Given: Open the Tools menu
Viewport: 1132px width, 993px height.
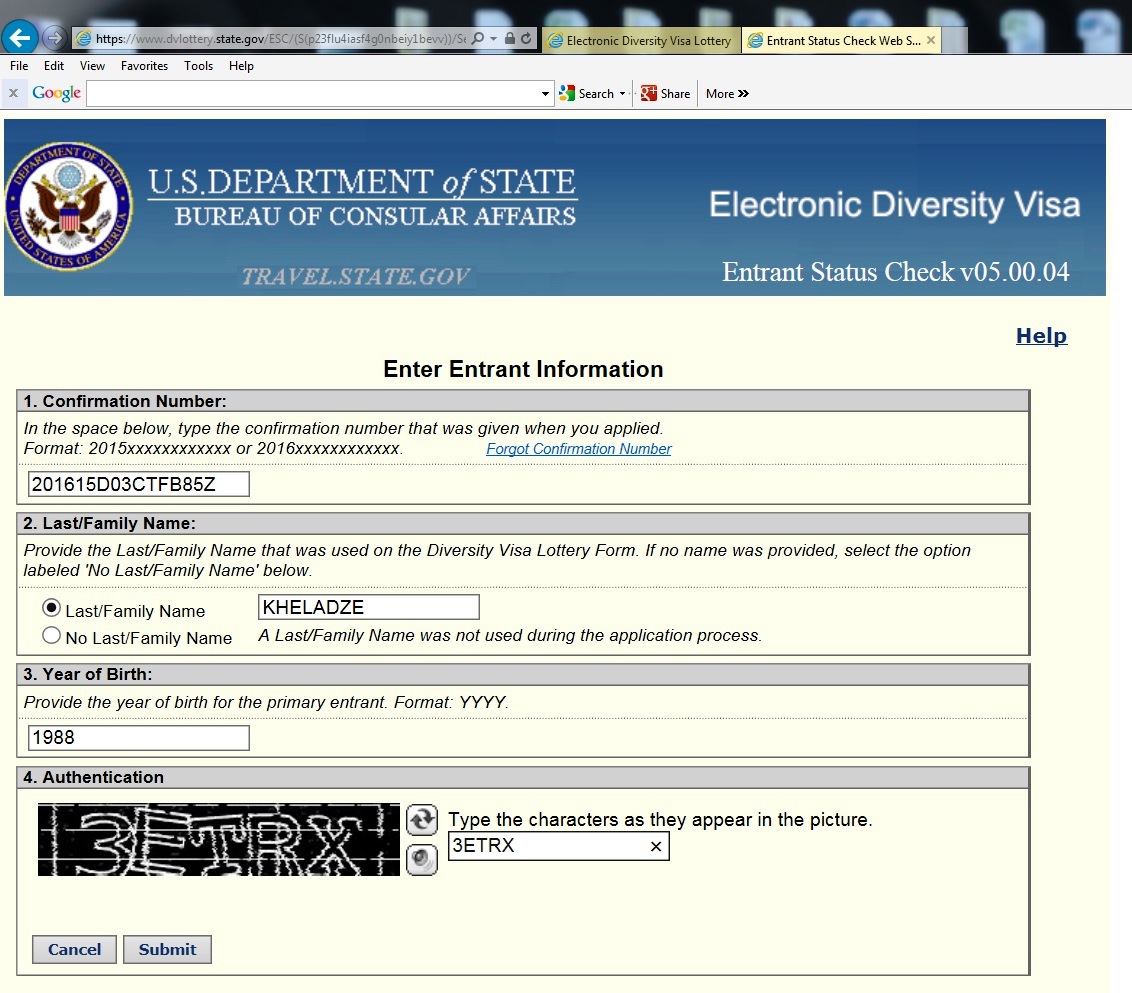Looking at the screenshot, I should [x=199, y=66].
